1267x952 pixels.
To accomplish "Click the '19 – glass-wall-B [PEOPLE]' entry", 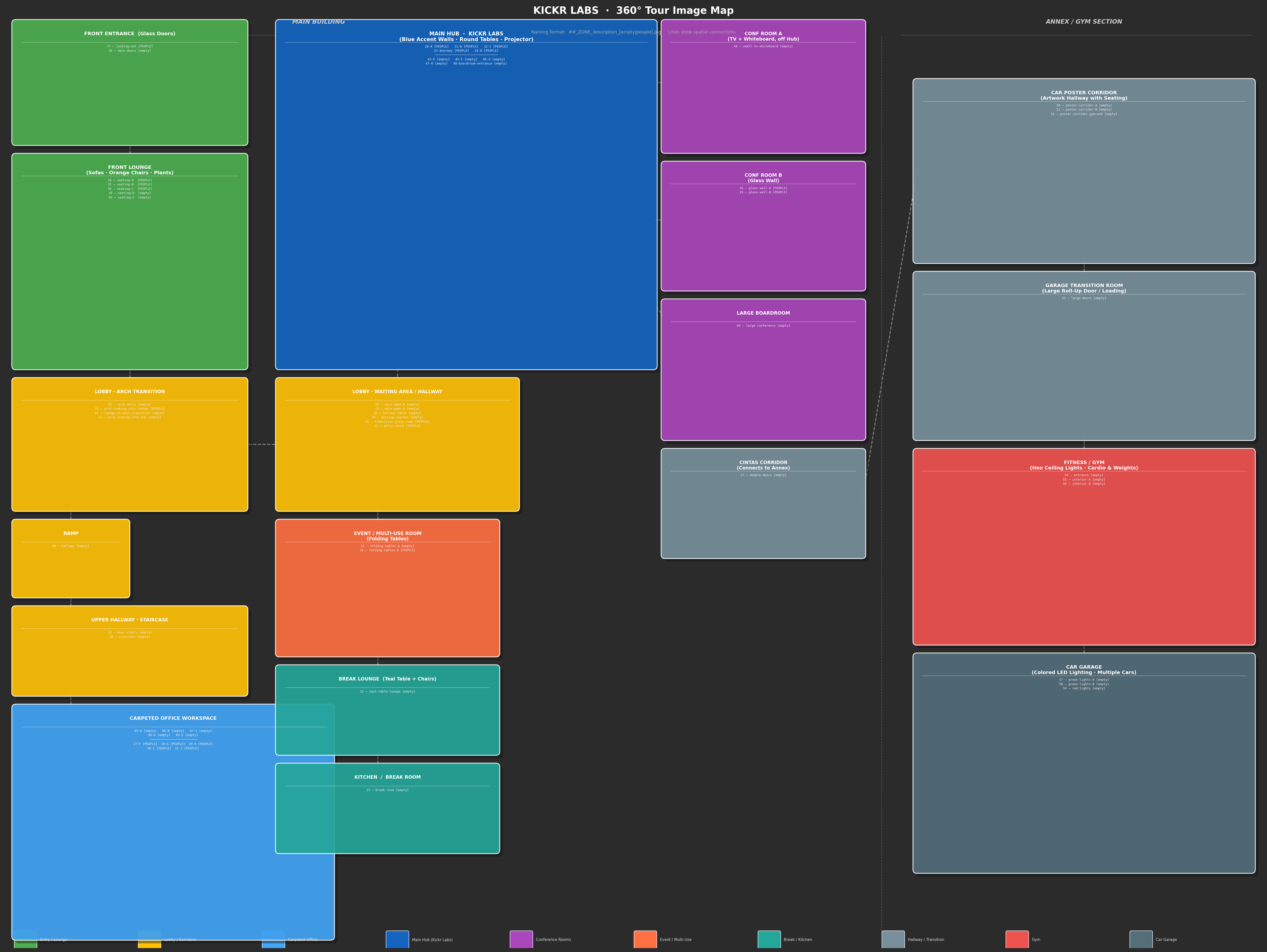I will coord(764,193).
